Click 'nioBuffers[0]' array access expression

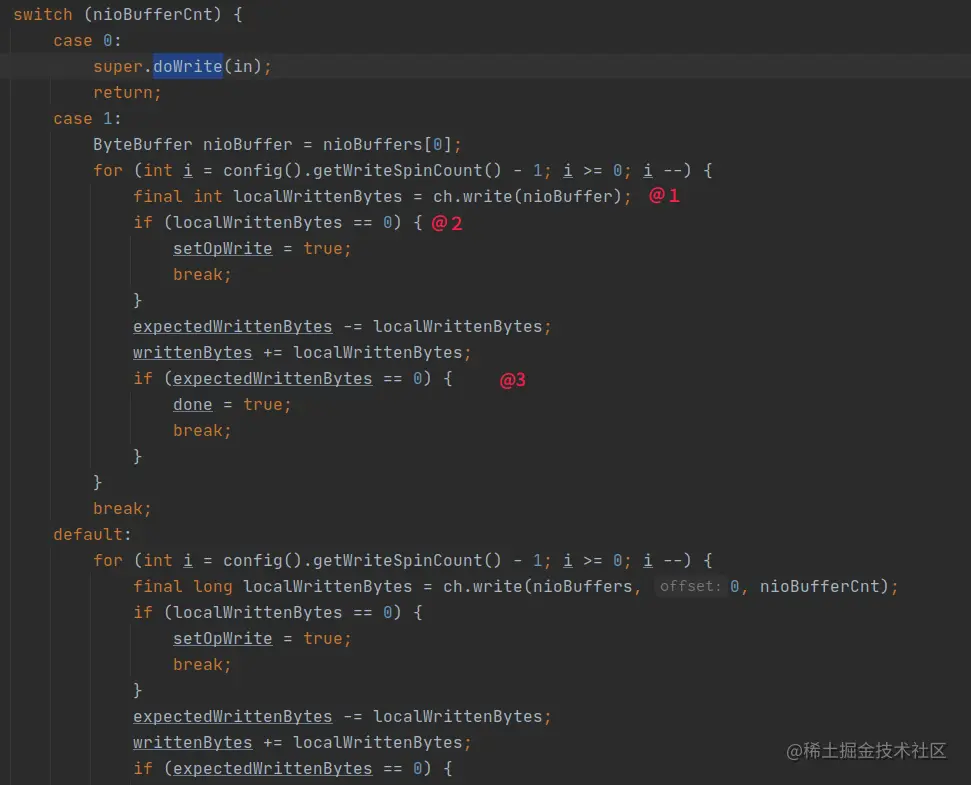point(388,144)
